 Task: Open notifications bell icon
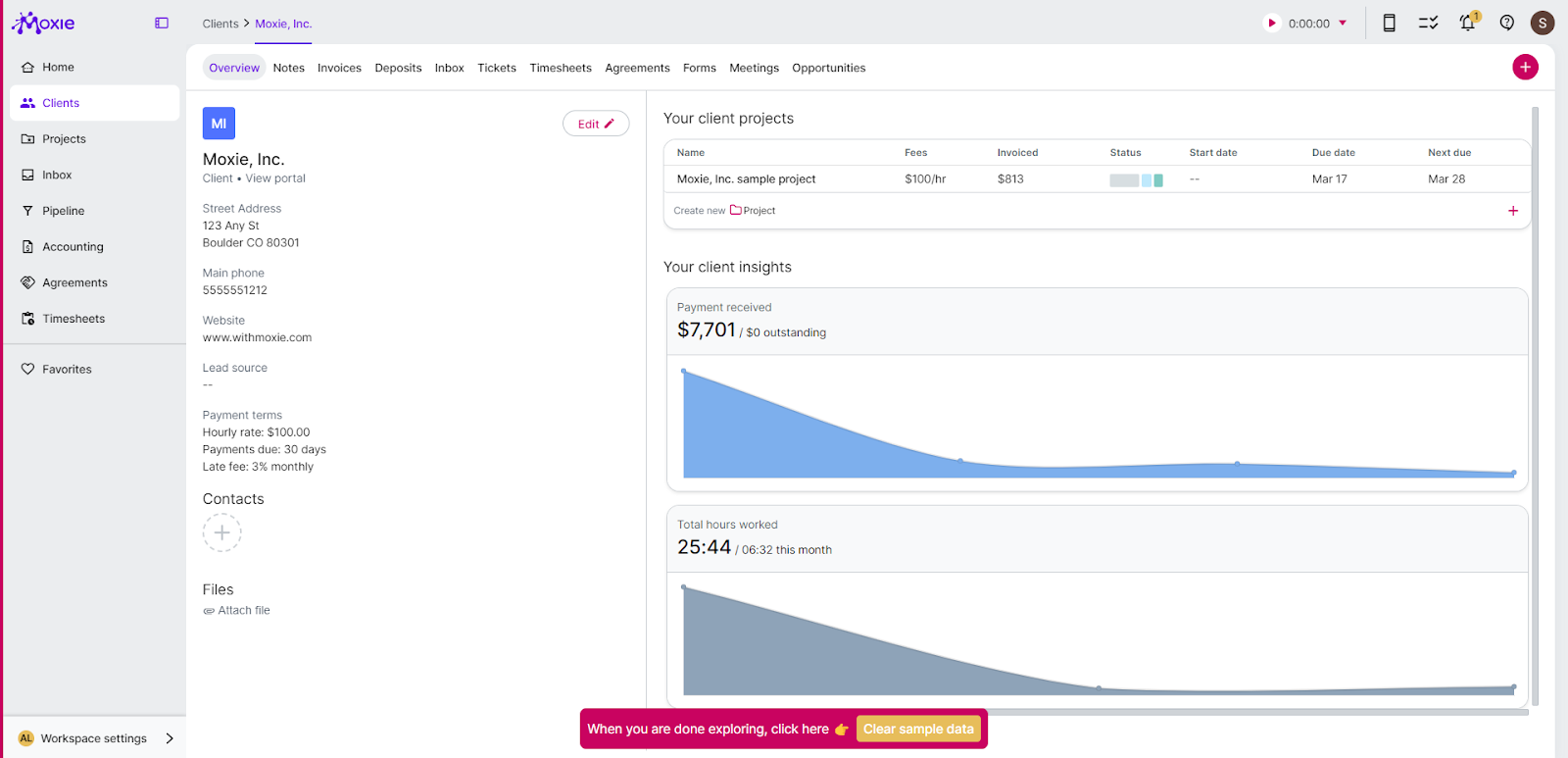click(1468, 23)
